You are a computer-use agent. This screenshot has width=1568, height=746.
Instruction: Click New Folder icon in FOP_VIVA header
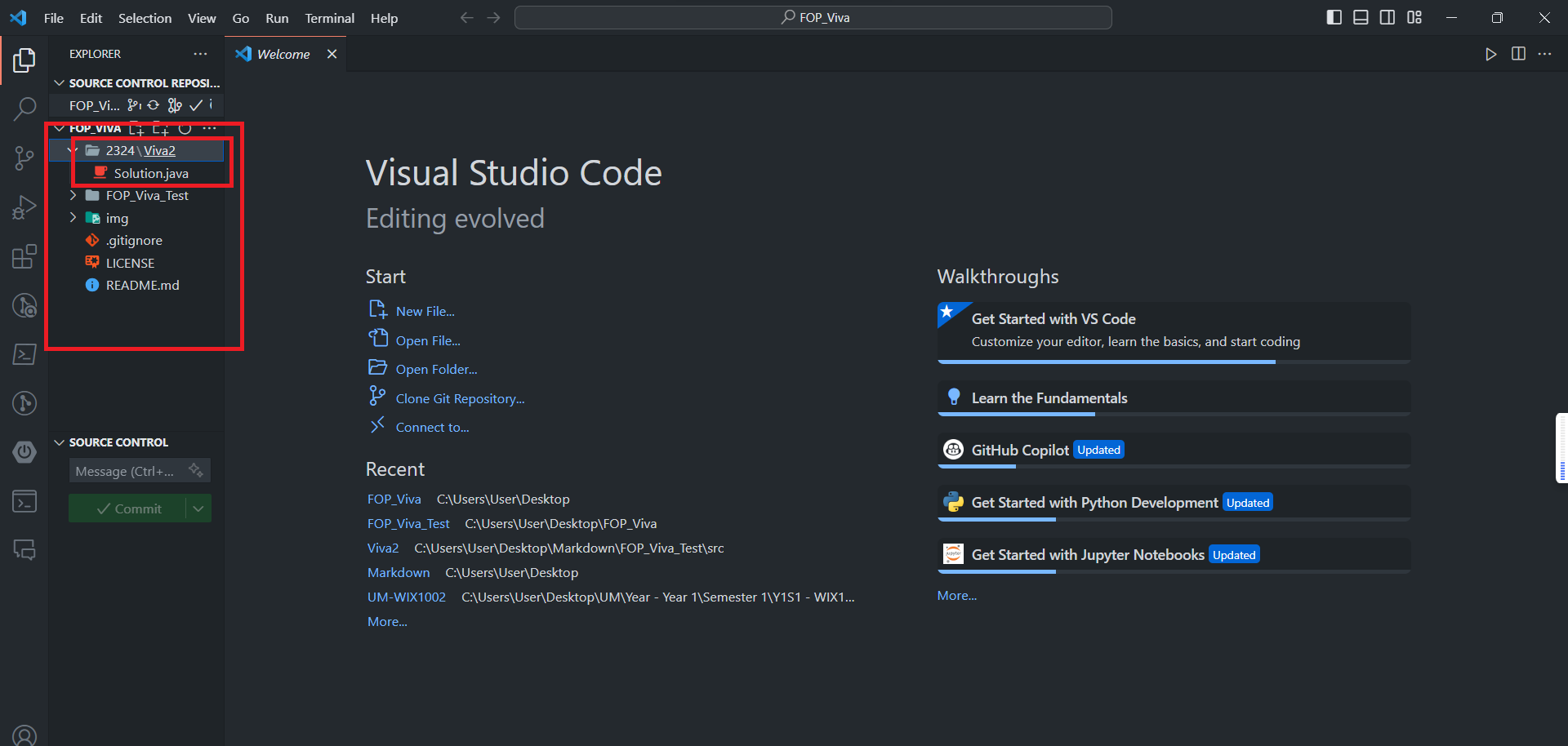(161, 128)
